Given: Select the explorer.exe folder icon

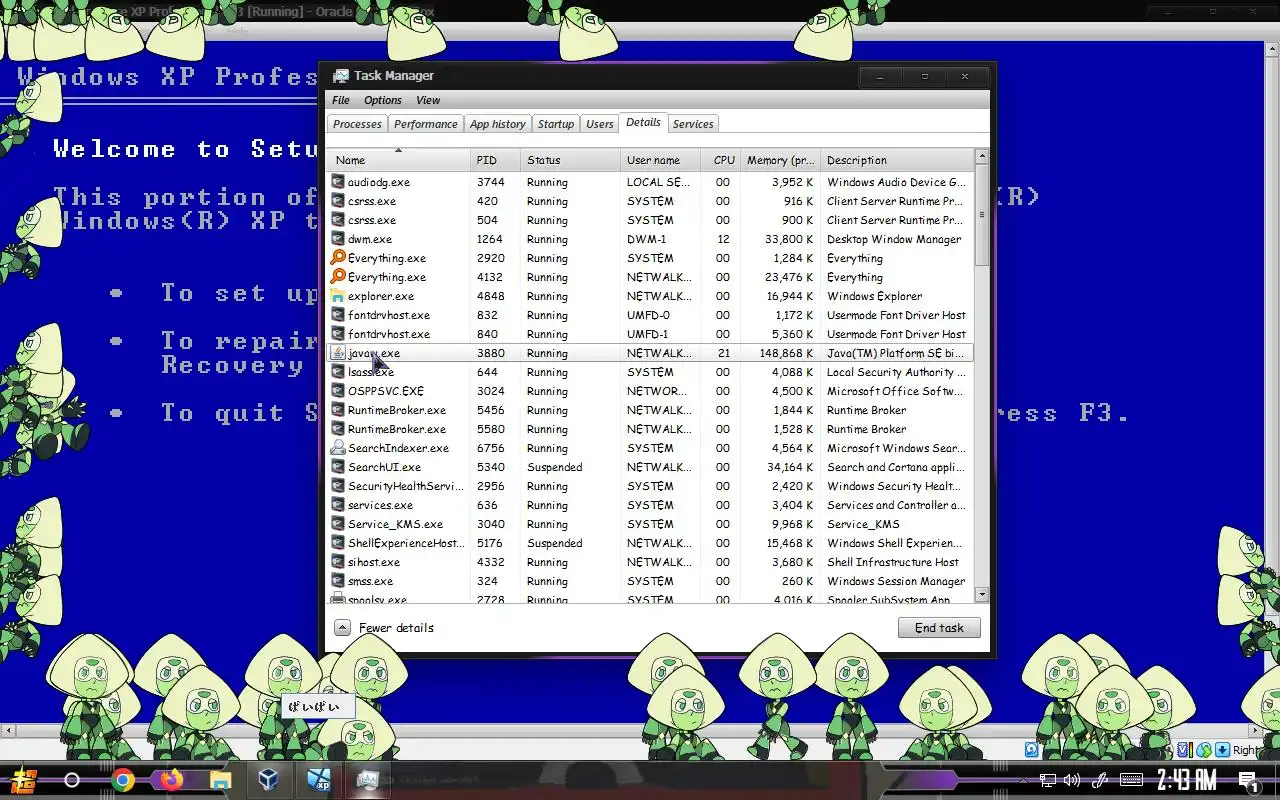Looking at the screenshot, I should coord(338,296).
